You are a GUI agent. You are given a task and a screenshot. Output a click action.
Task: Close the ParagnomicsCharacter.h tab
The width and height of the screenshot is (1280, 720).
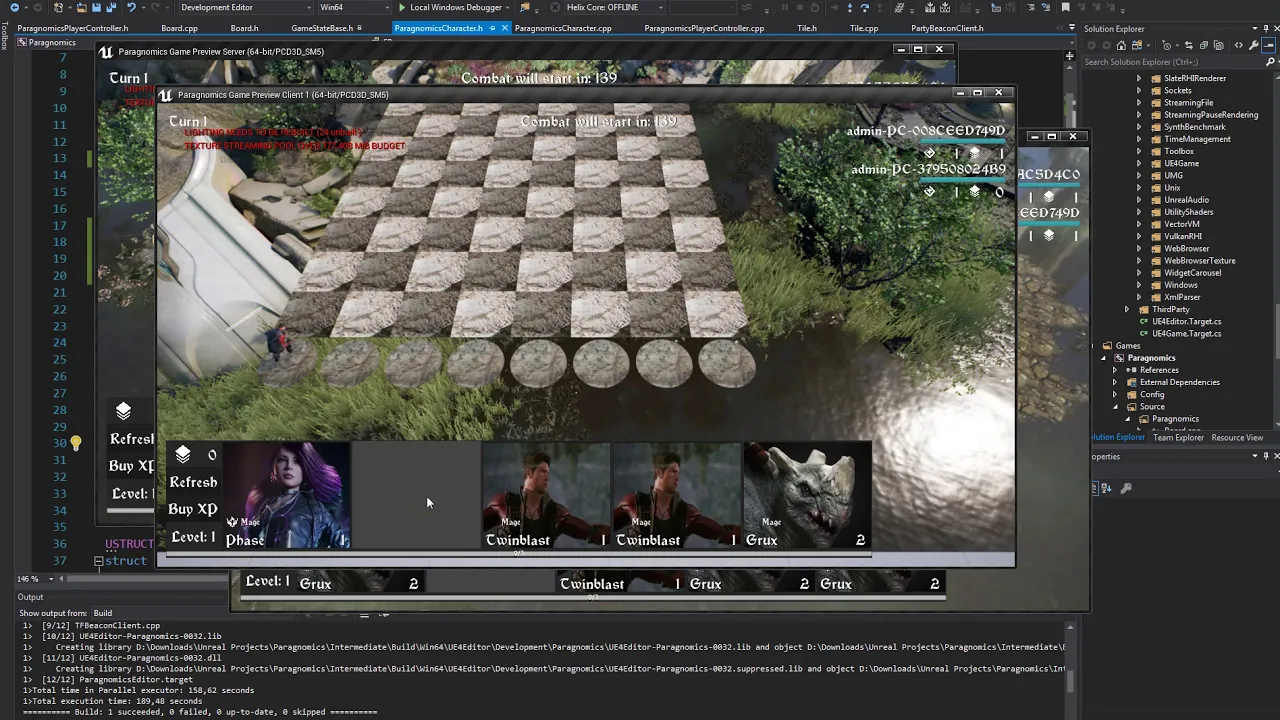(x=505, y=28)
